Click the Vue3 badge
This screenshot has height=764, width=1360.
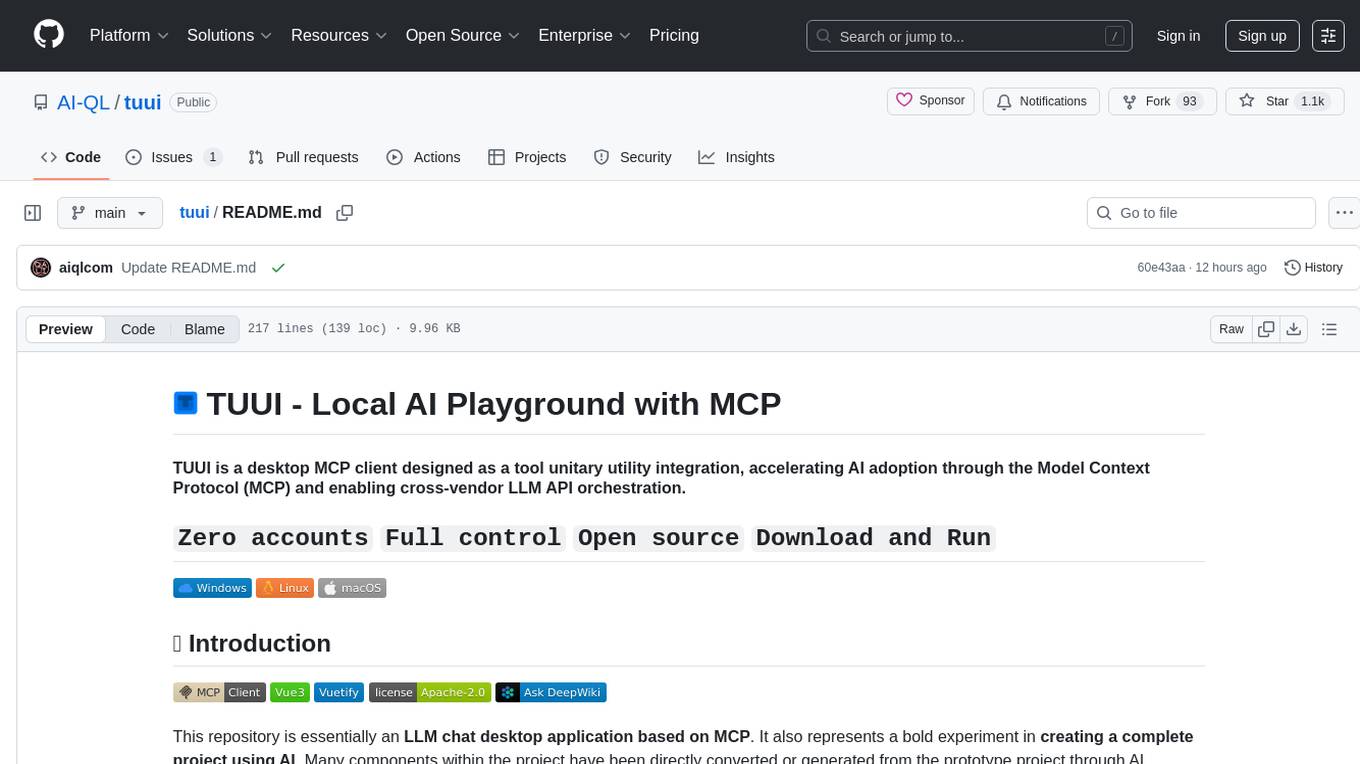click(290, 692)
